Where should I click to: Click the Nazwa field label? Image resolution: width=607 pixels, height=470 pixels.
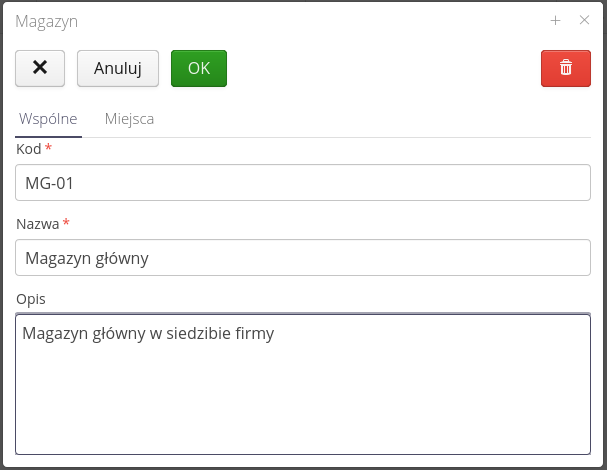pyautogui.click(x=38, y=224)
